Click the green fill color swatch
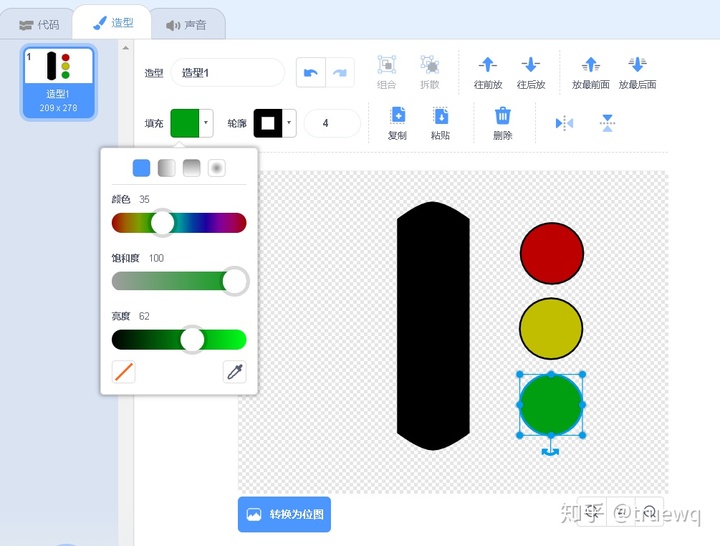720x546 pixels. [x=185, y=123]
